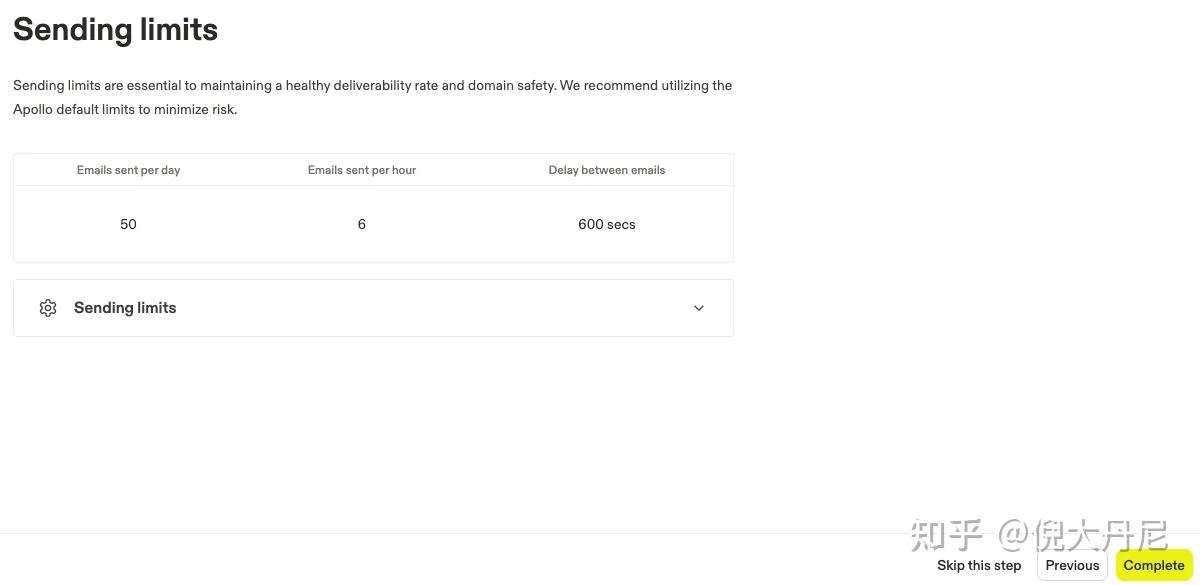This screenshot has width=1200, height=585.
Task: Click the 600 secs delay value
Action: pyautogui.click(x=607, y=224)
